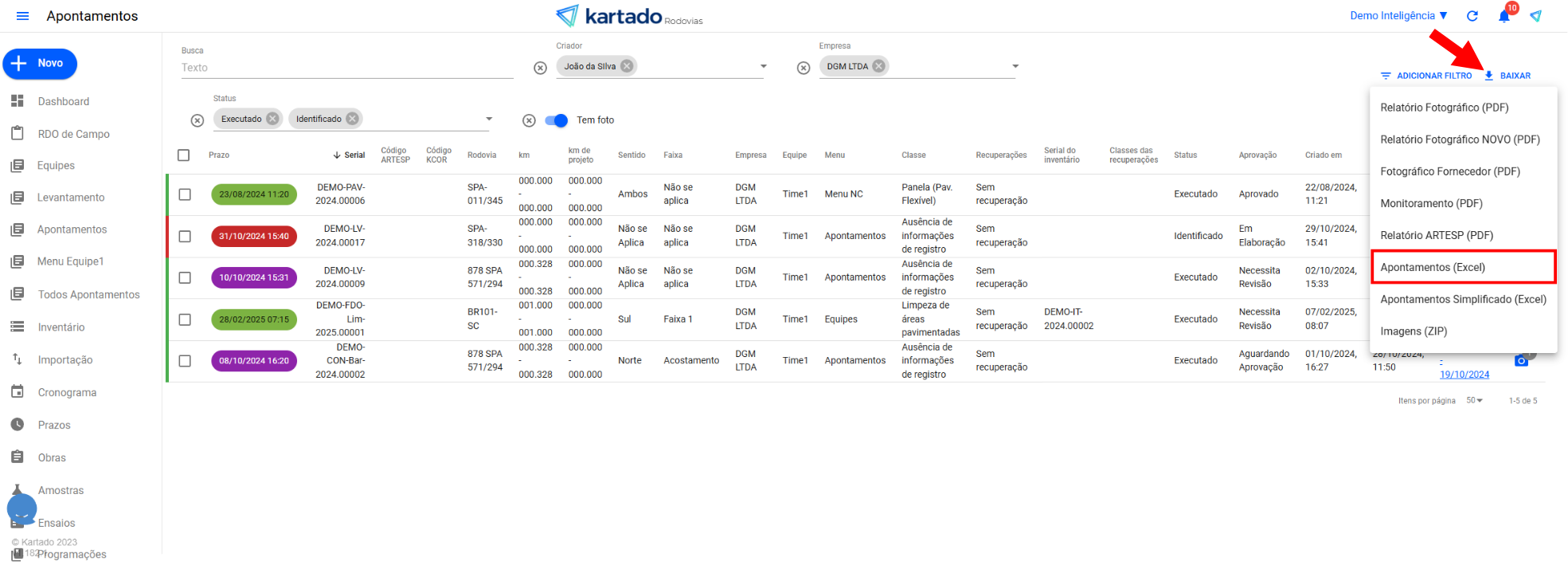
Task: Expand the Criador dropdown arrow
Action: 763,66
